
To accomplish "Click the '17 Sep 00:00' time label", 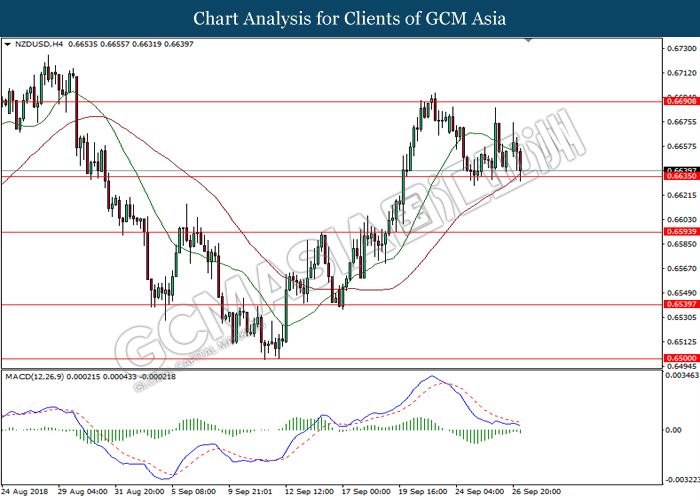I will coord(366,492).
